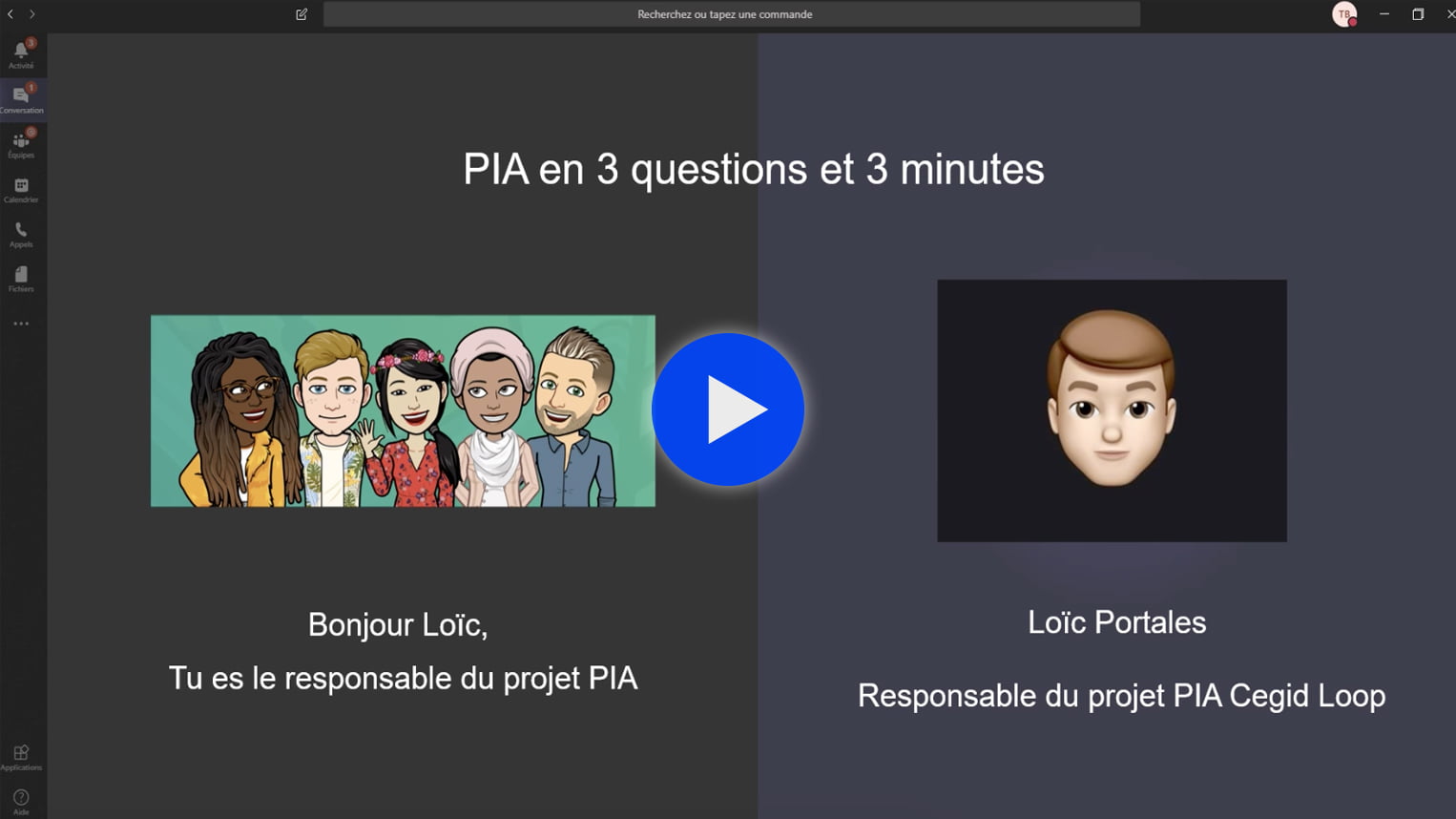Open the Équipes teams icon
This screenshot has width=1456, height=819.
point(21,144)
